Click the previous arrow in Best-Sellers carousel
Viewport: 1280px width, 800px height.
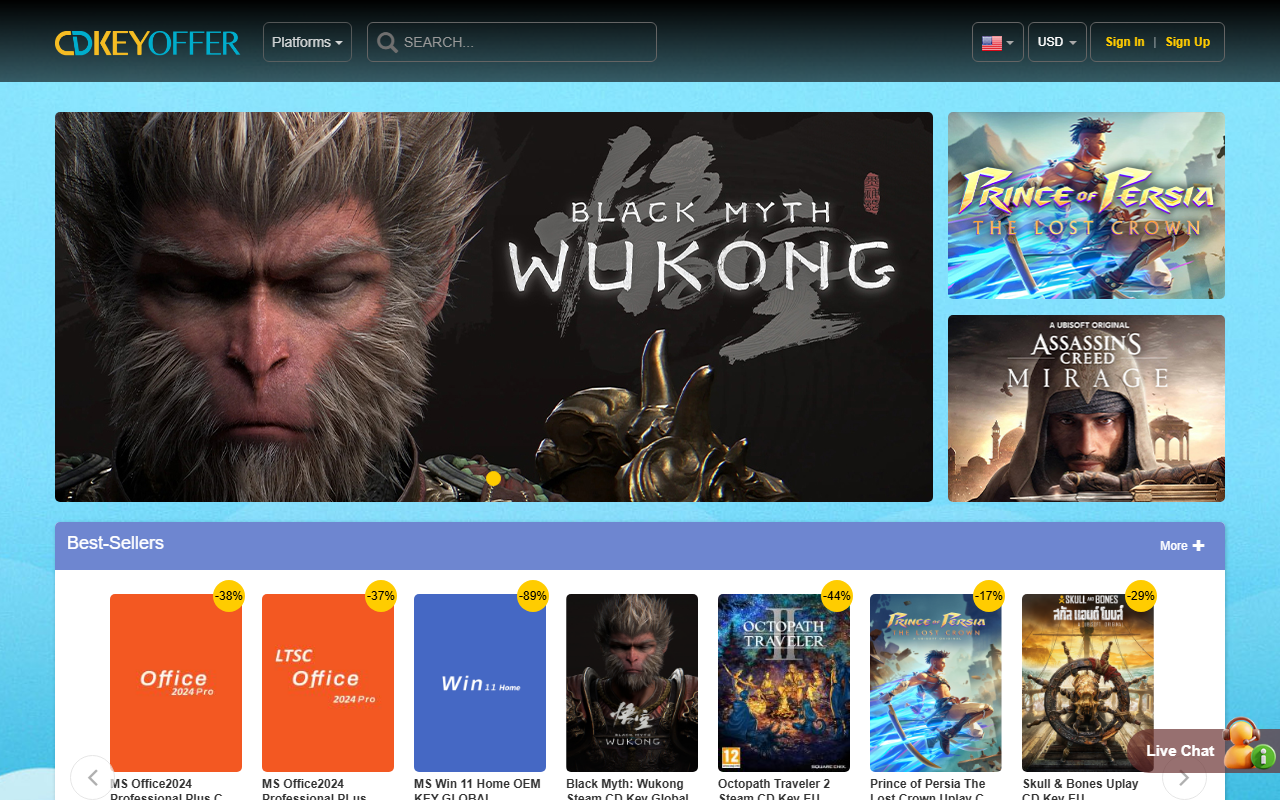point(92,777)
